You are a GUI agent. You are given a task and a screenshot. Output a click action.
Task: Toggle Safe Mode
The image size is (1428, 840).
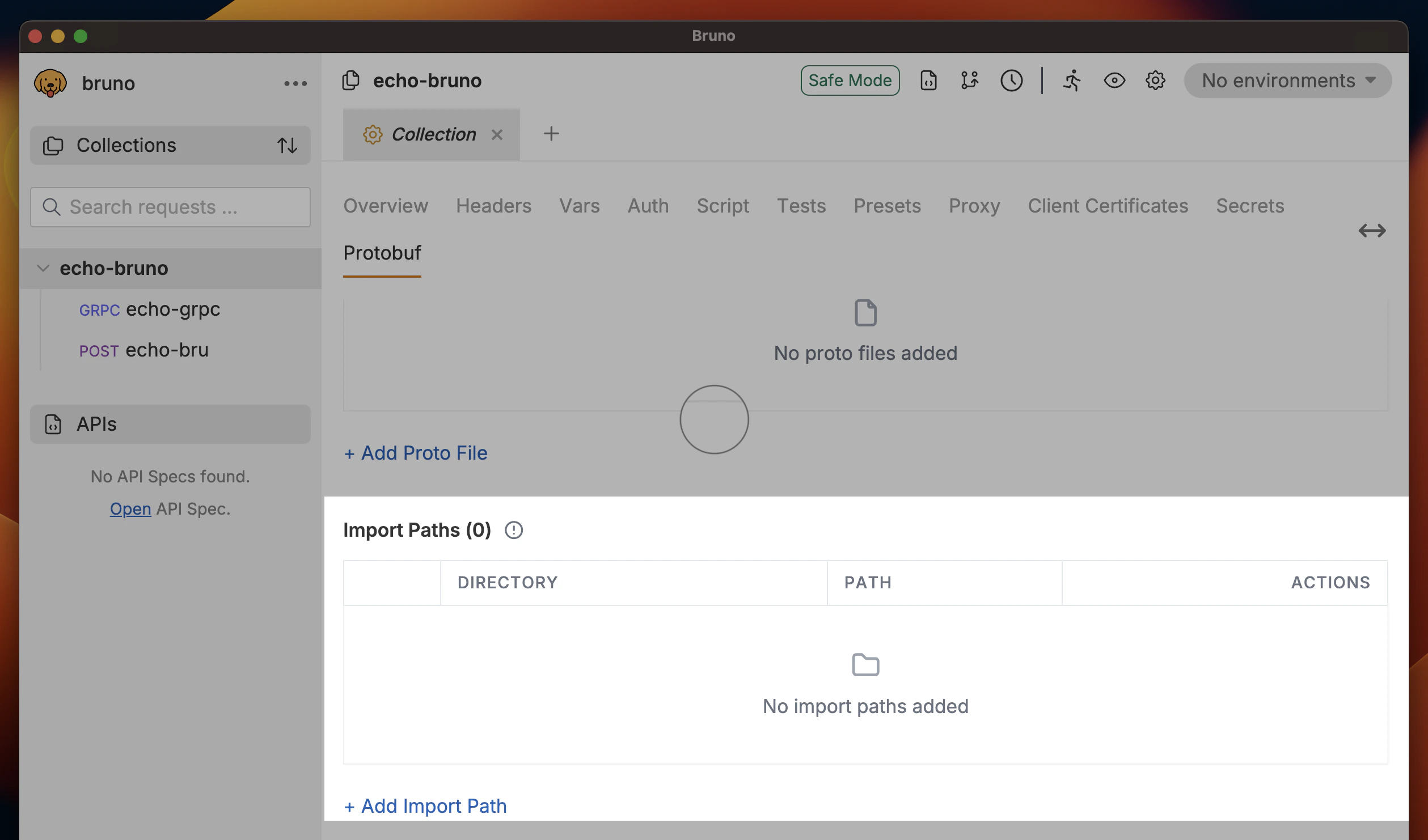coord(850,80)
